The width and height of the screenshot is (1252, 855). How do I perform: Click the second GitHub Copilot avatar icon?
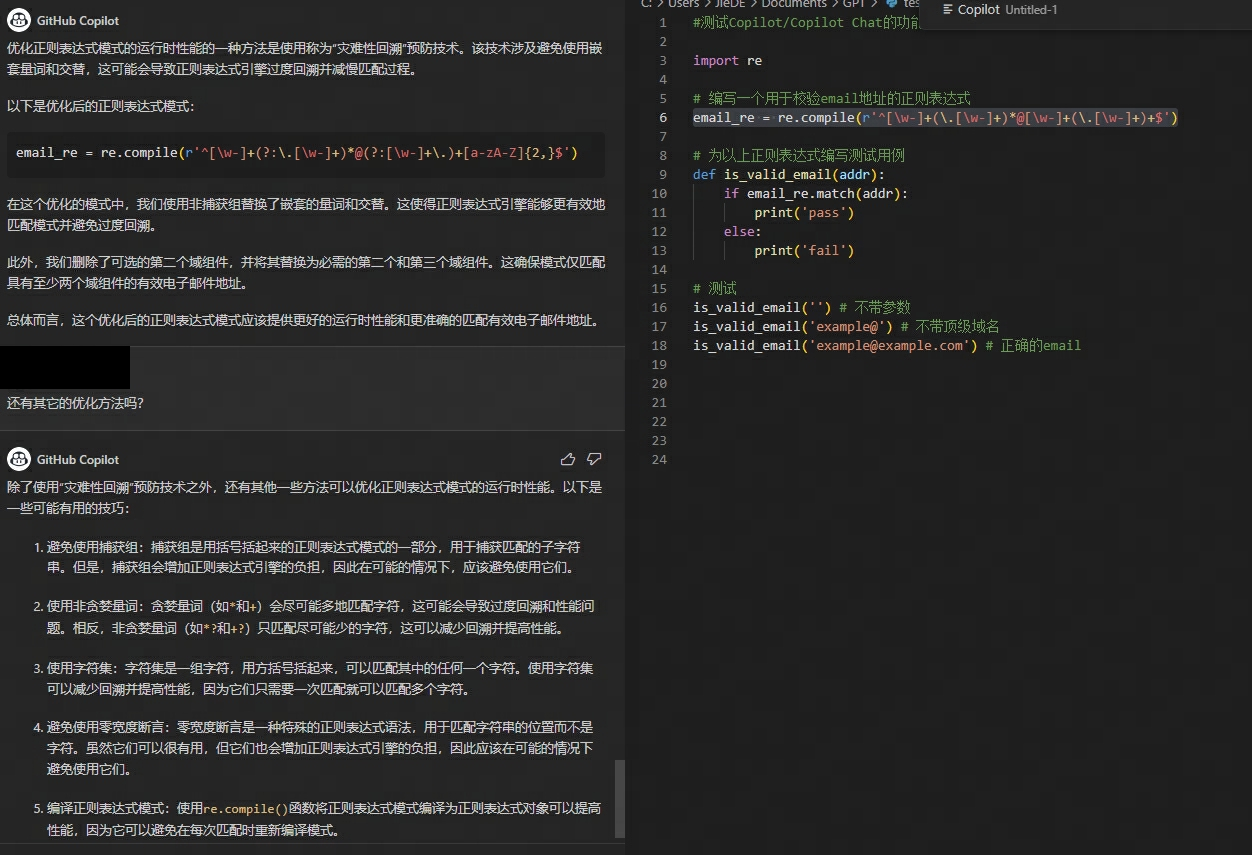(20, 459)
